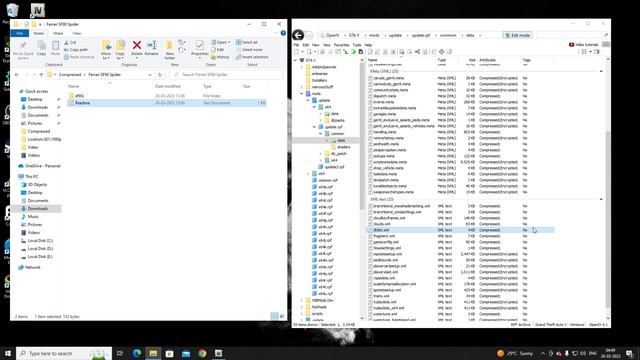Click the Rename icon in Explorer ribbon
Image resolution: width=640 pixels, height=360 pixels.
click(x=151, y=48)
